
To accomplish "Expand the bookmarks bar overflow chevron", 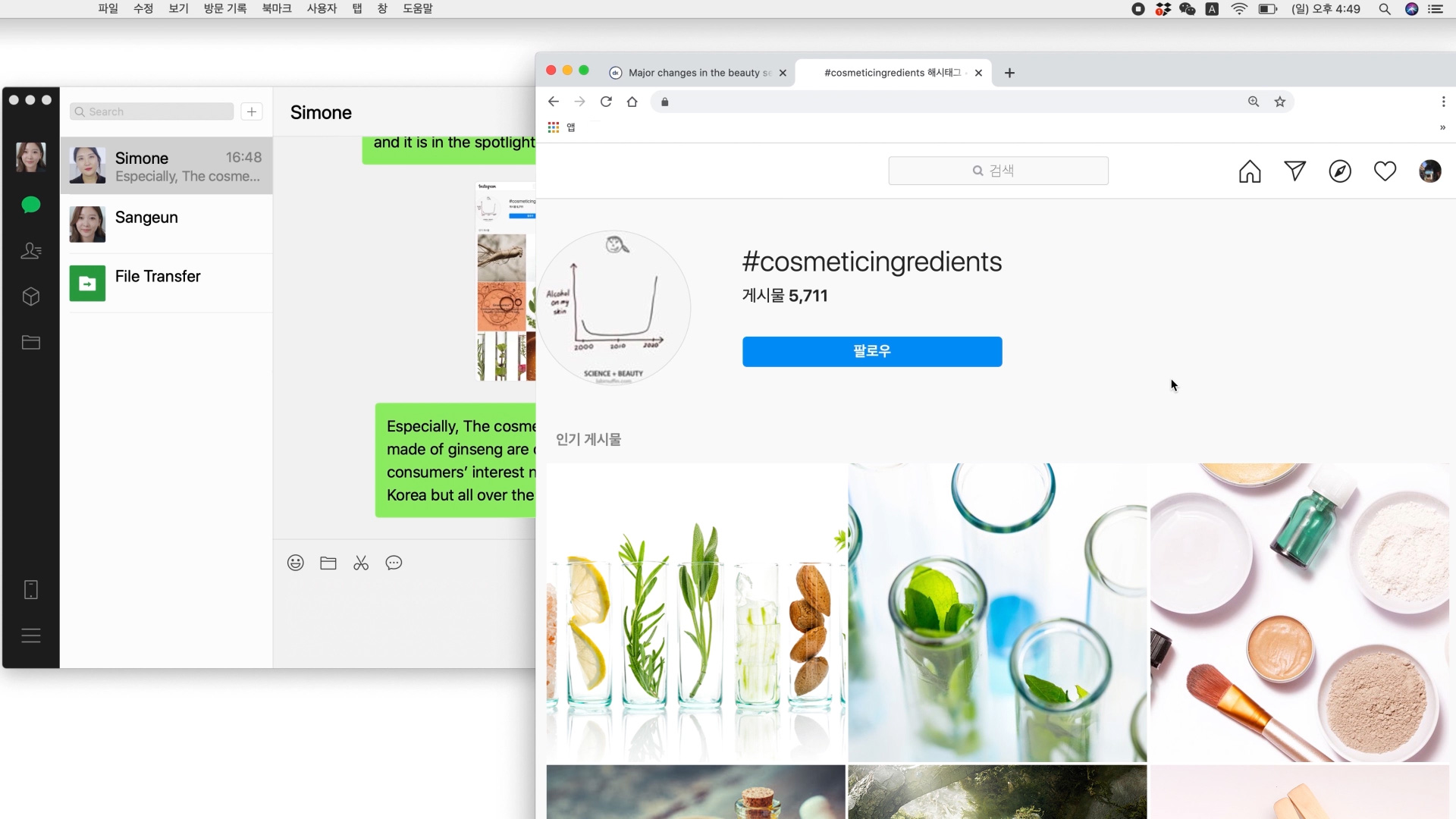I will tap(1442, 127).
